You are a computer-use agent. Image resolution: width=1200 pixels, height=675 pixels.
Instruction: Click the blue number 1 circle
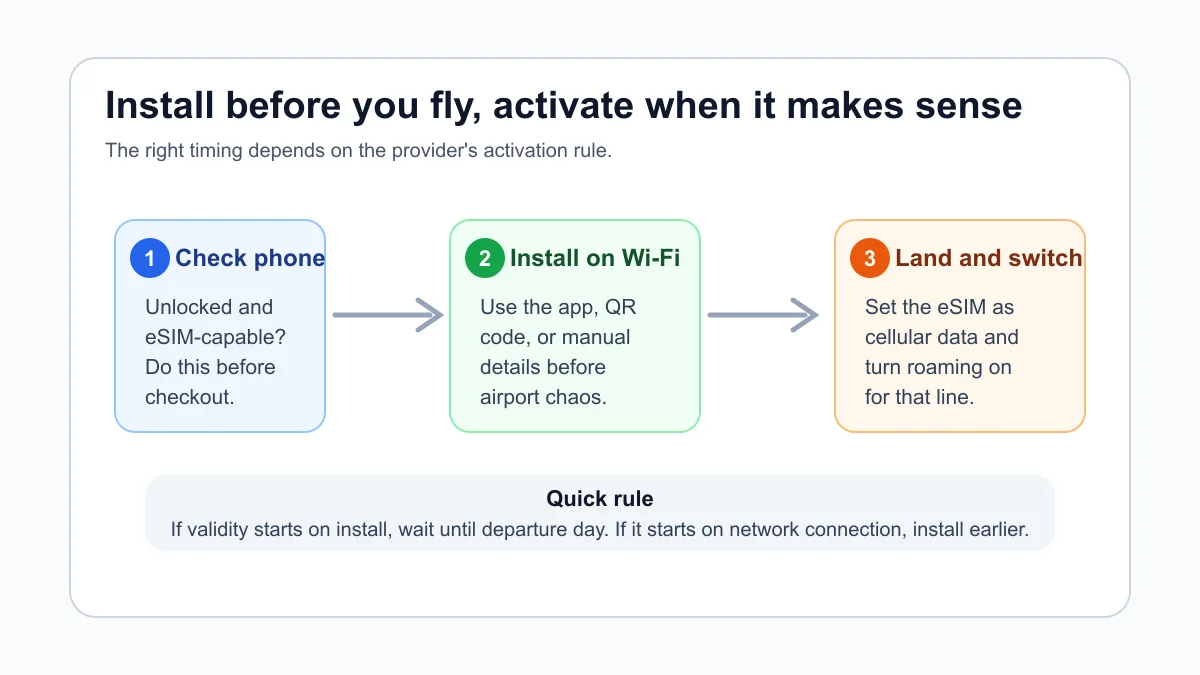tap(150, 259)
